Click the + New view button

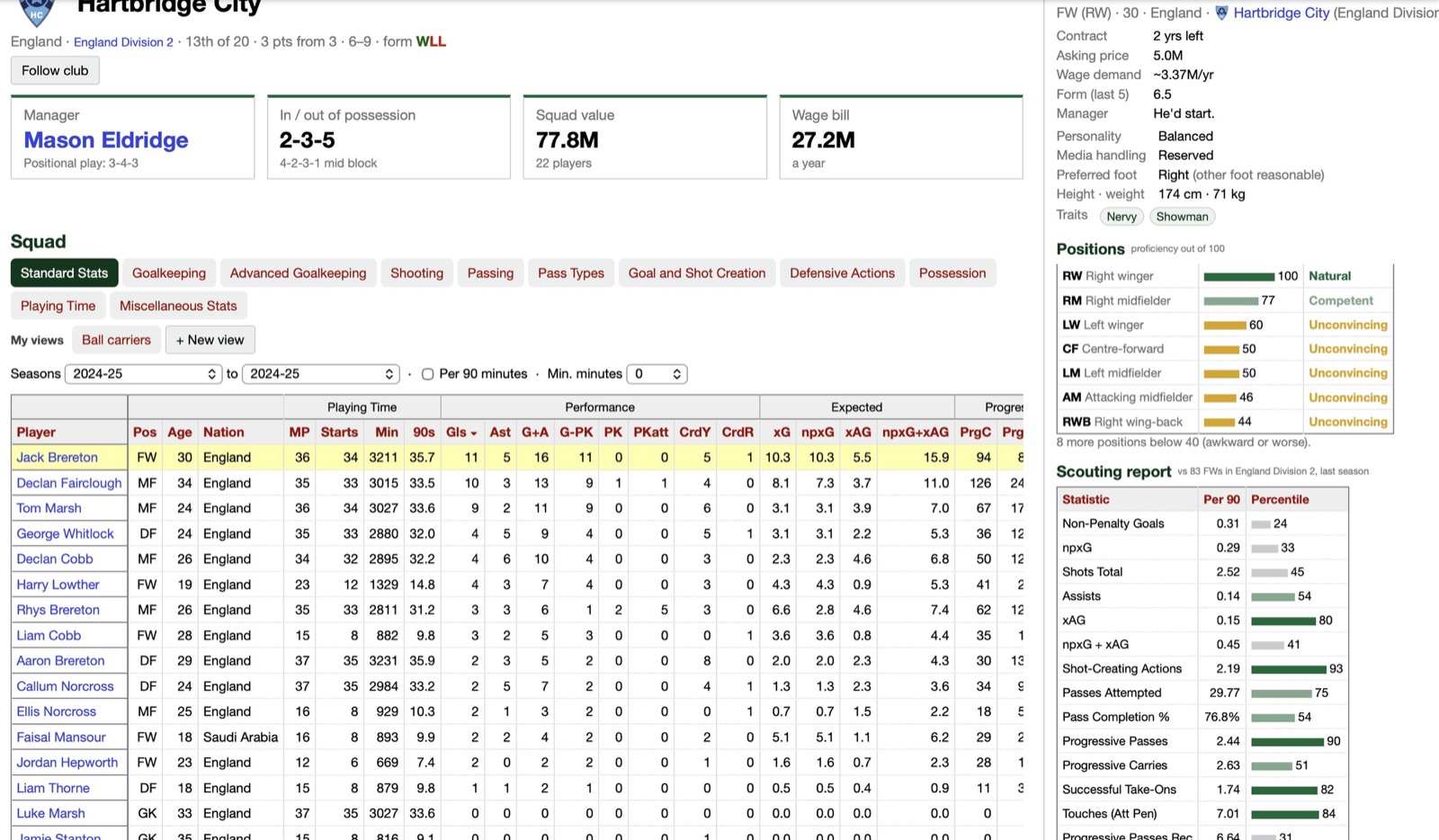pyautogui.click(x=210, y=340)
